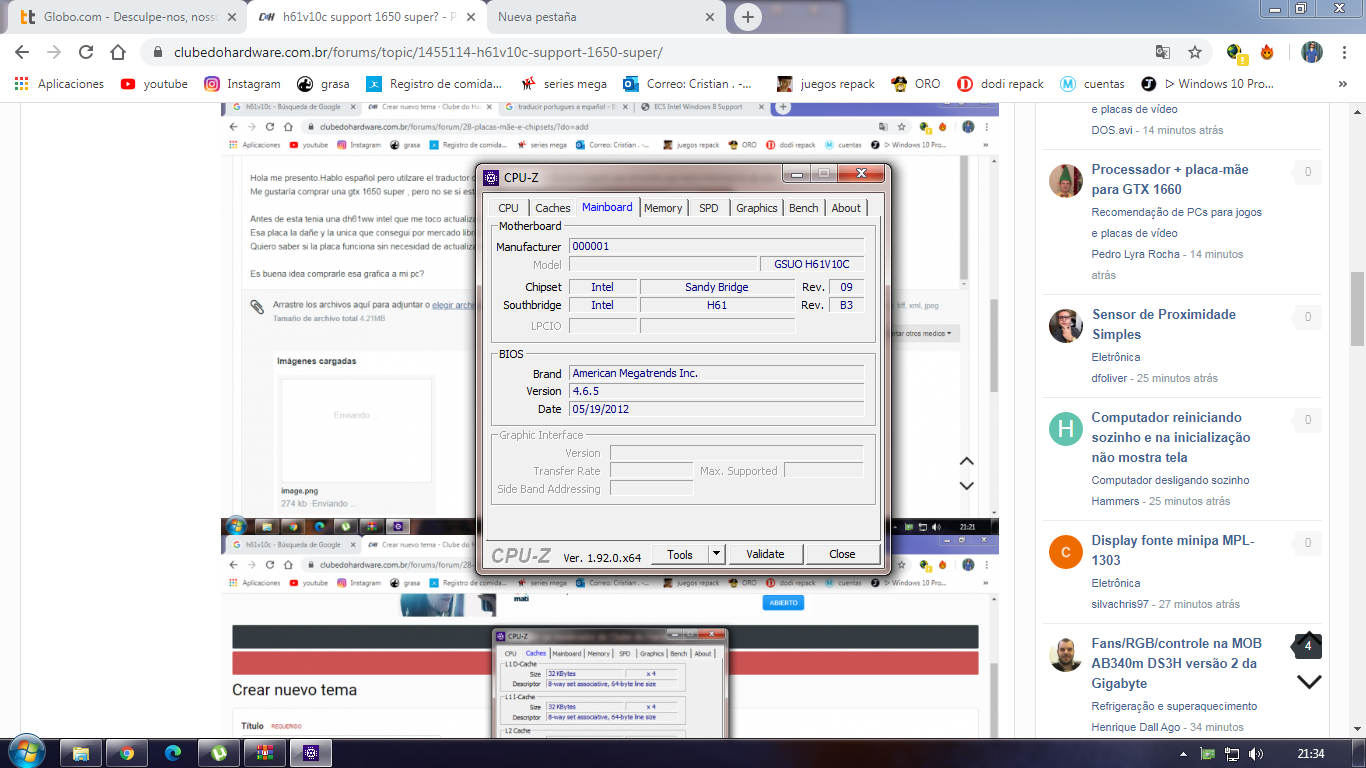The height and width of the screenshot is (768, 1366).
Task: Open uTorrent from the taskbar
Action: 219,752
